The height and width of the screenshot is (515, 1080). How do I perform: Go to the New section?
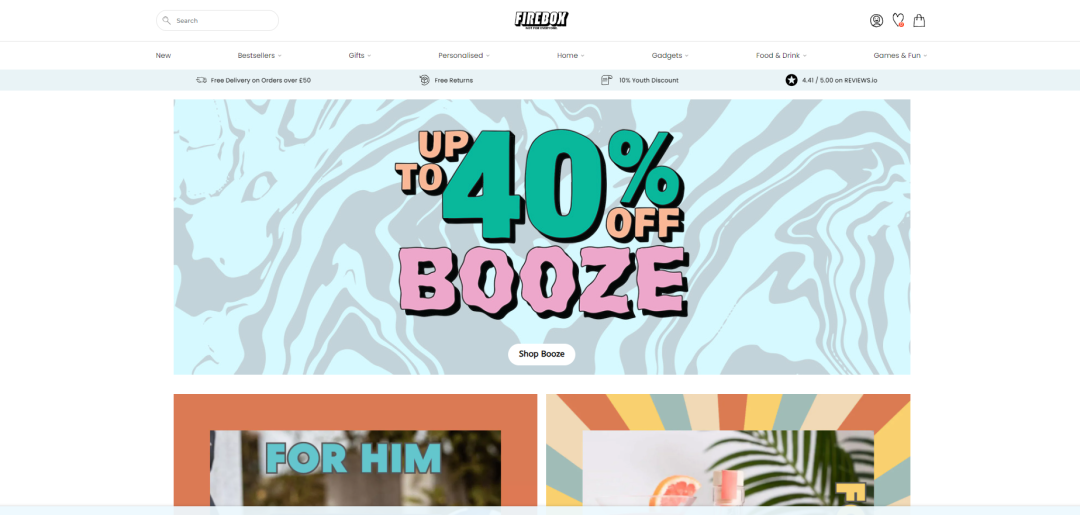(x=163, y=56)
